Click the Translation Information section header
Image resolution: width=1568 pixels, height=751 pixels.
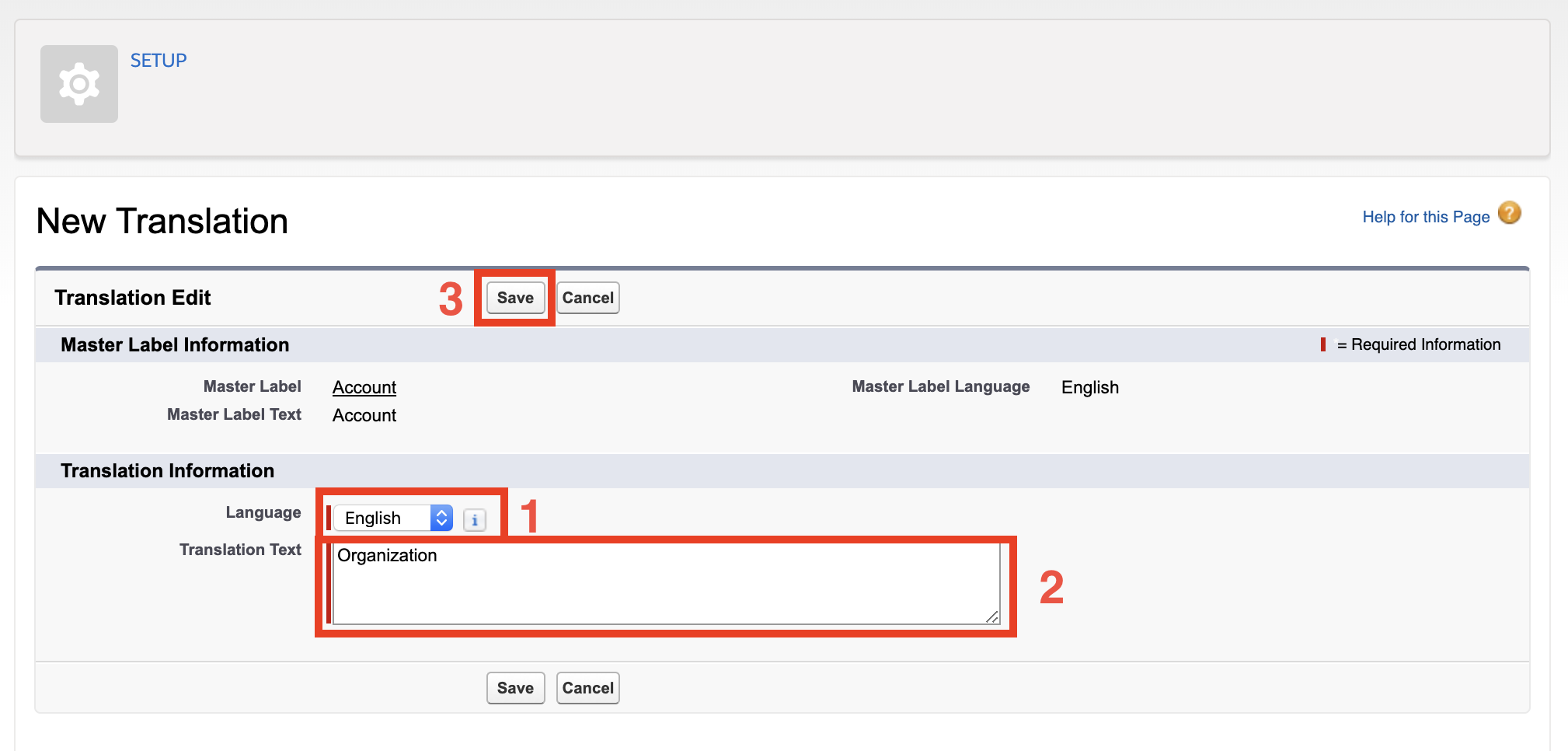[167, 470]
